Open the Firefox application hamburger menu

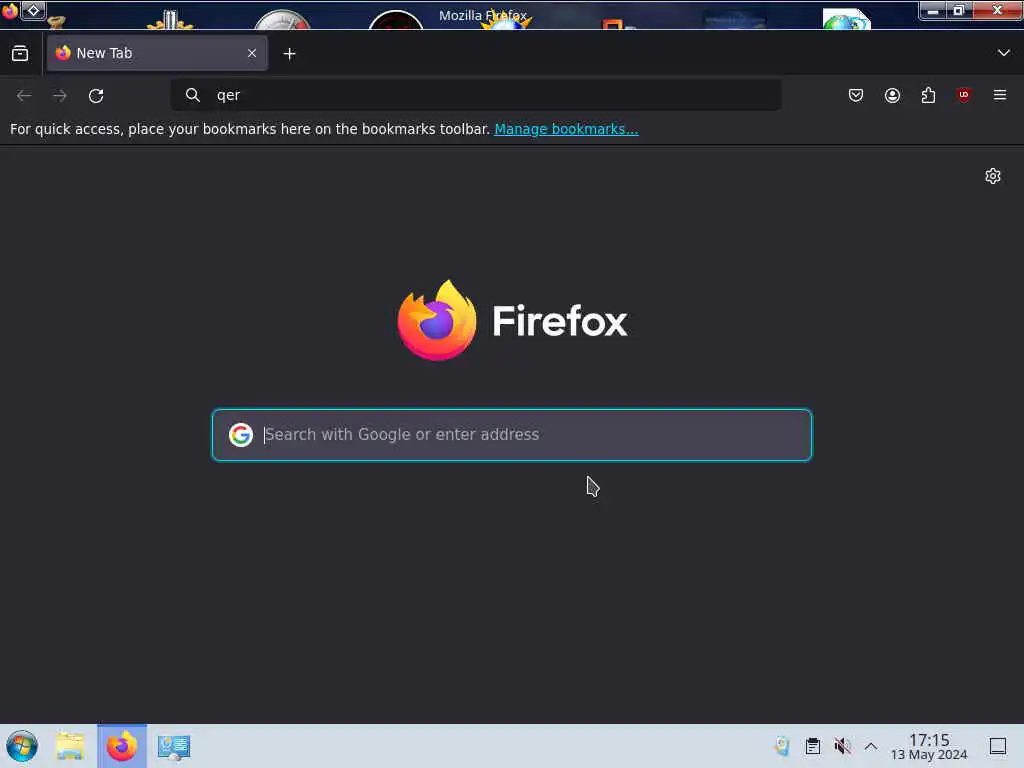pyautogui.click(x=1000, y=95)
